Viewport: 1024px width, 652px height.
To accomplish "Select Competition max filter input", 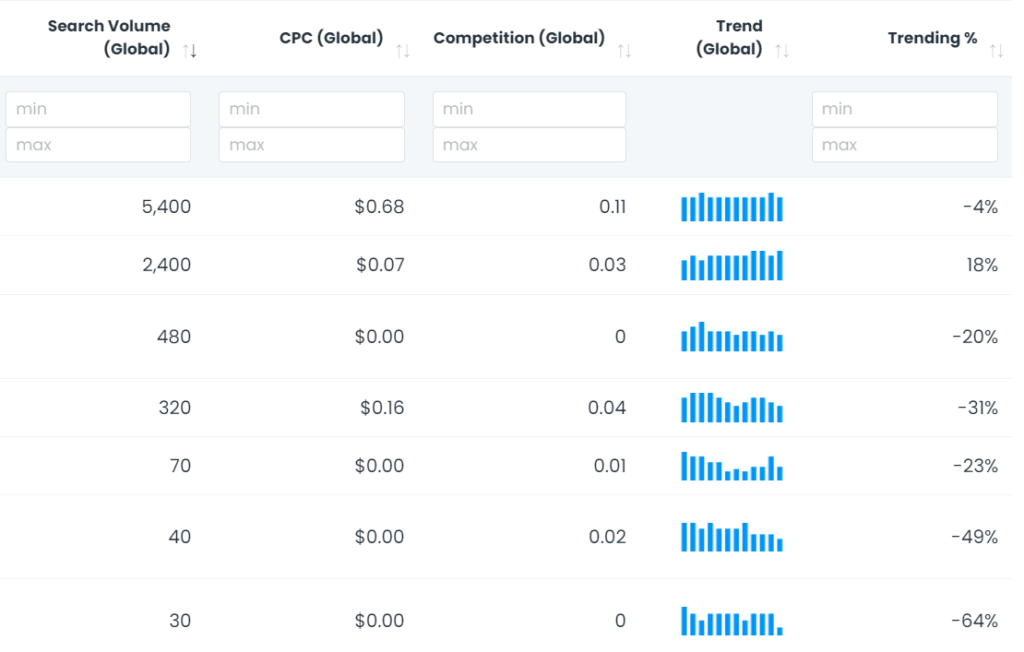I will coord(529,145).
